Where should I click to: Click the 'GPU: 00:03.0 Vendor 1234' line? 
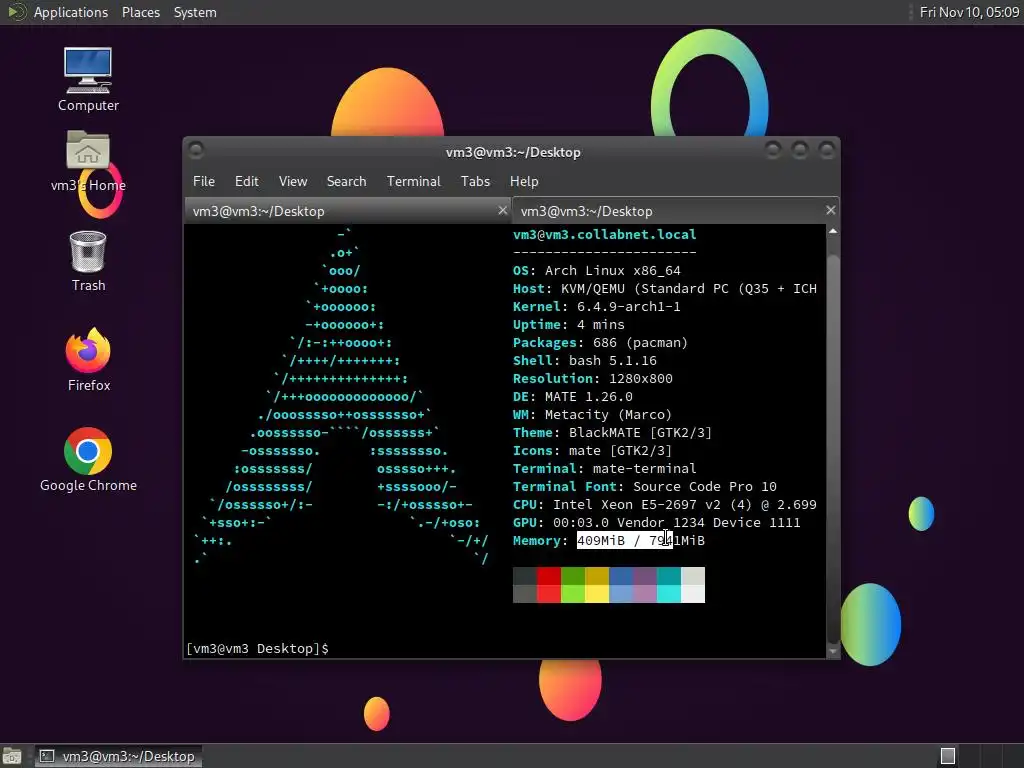point(656,522)
